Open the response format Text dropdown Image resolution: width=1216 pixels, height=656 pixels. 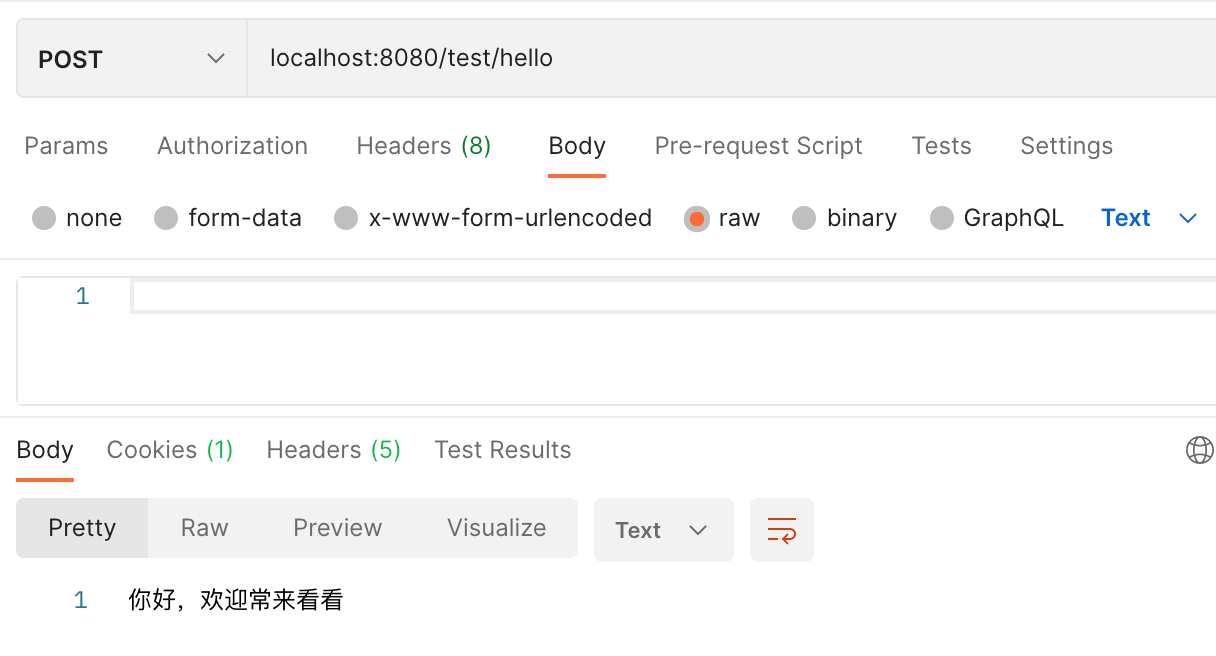click(664, 530)
